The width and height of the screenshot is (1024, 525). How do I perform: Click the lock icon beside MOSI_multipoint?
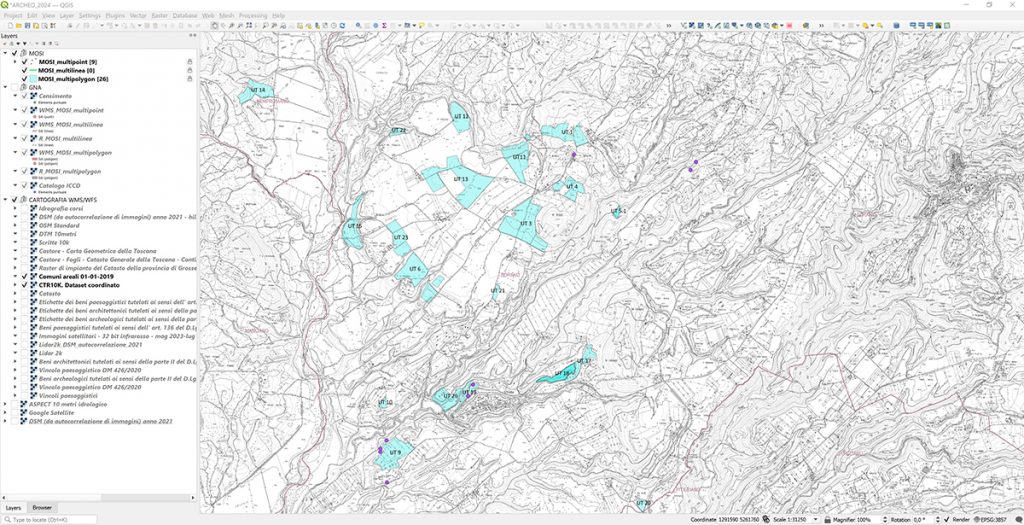coord(189,62)
